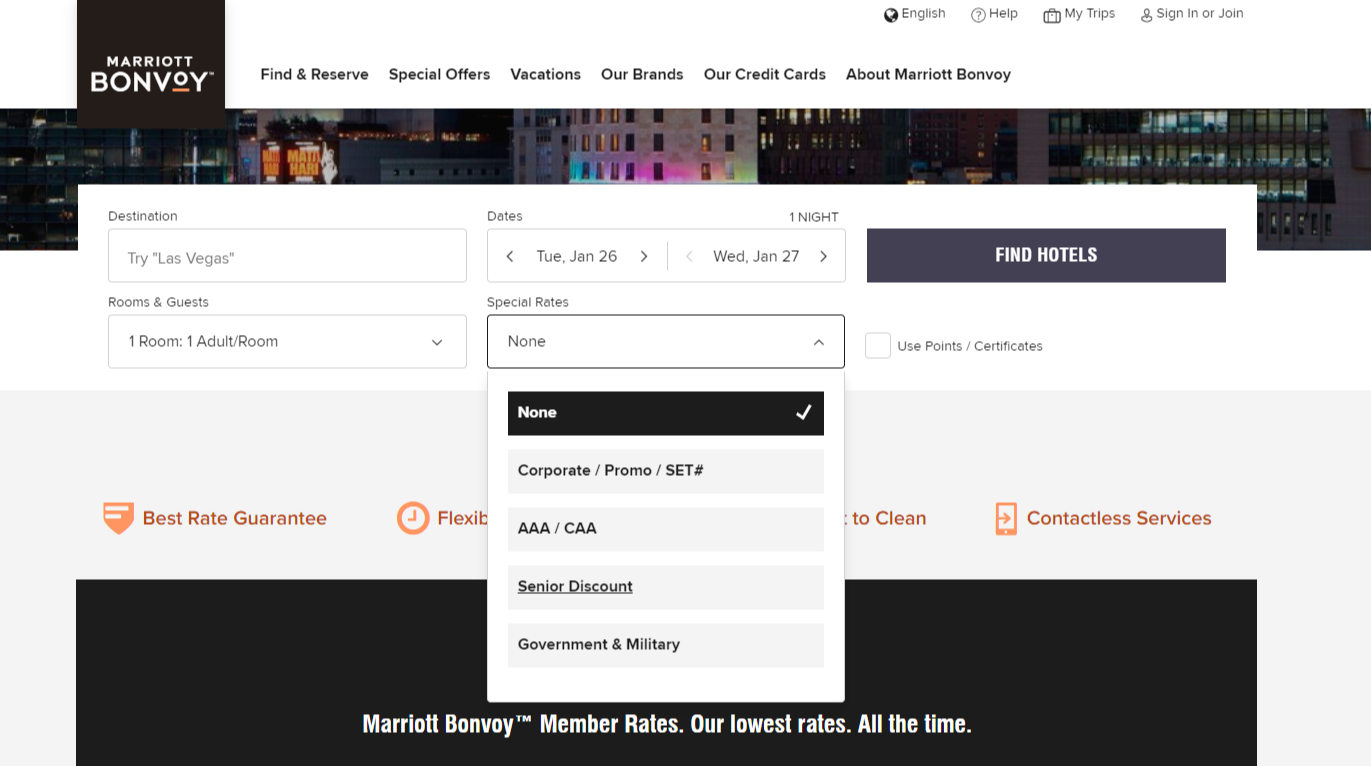This screenshot has height=766, width=1371.
Task: Click the question mark Help icon
Action: point(978,15)
